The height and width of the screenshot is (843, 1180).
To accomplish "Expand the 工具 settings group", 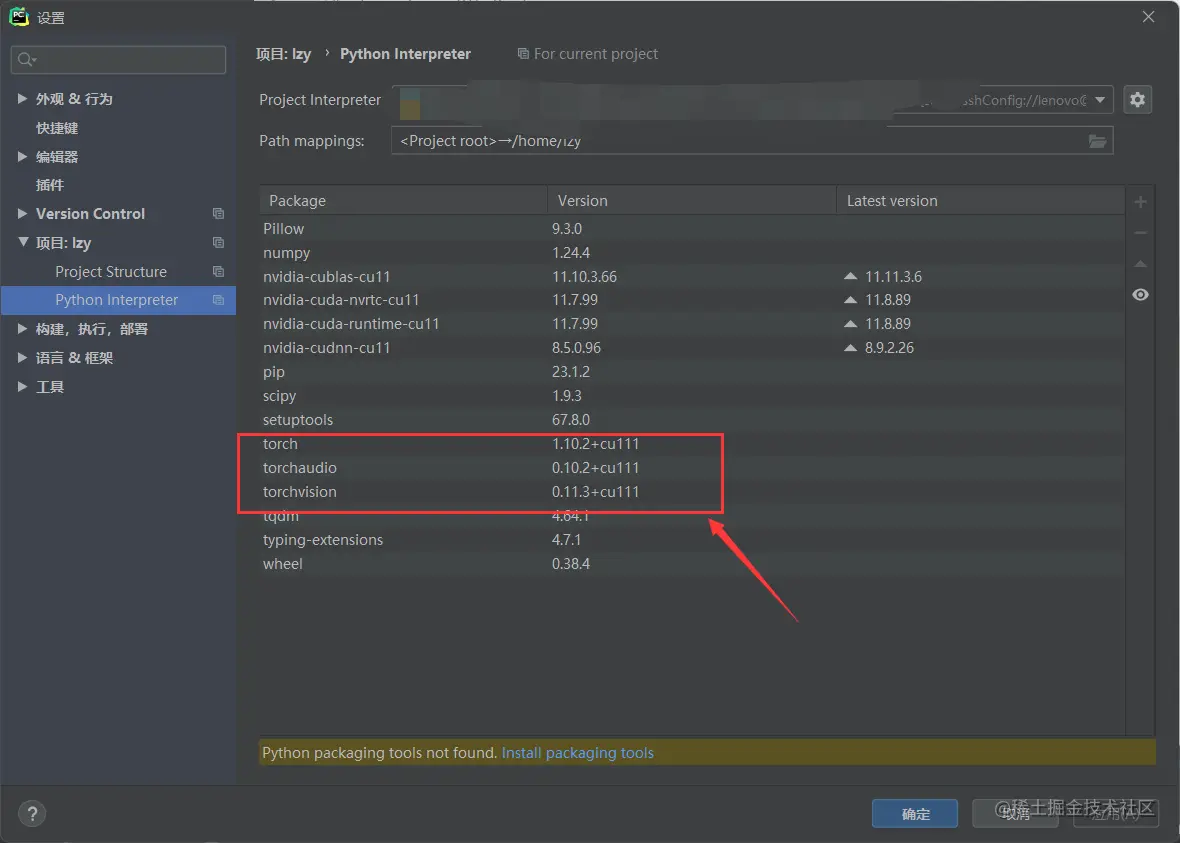I will 22,386.
